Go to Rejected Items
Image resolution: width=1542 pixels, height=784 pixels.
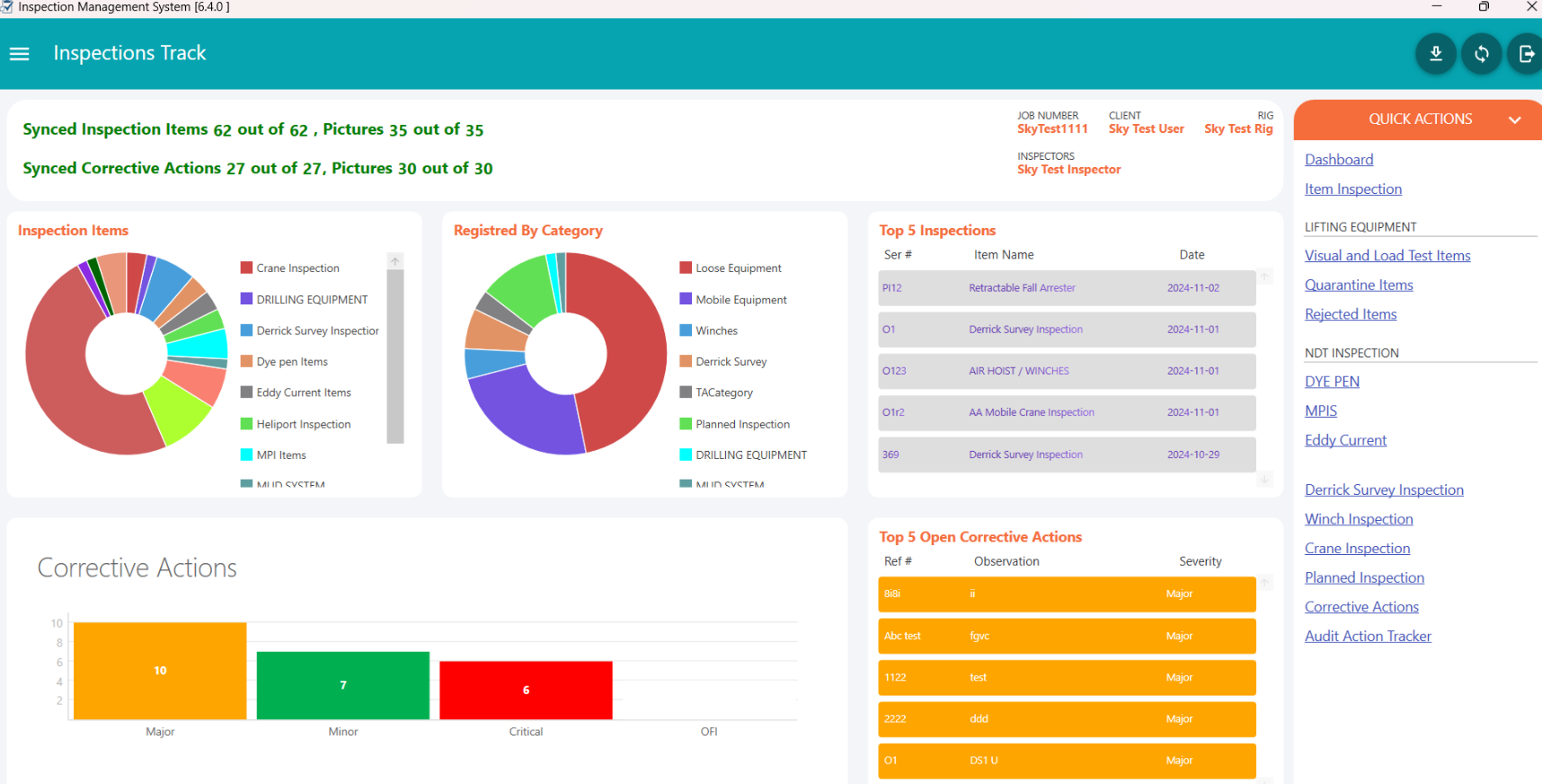pos(1351,314)
